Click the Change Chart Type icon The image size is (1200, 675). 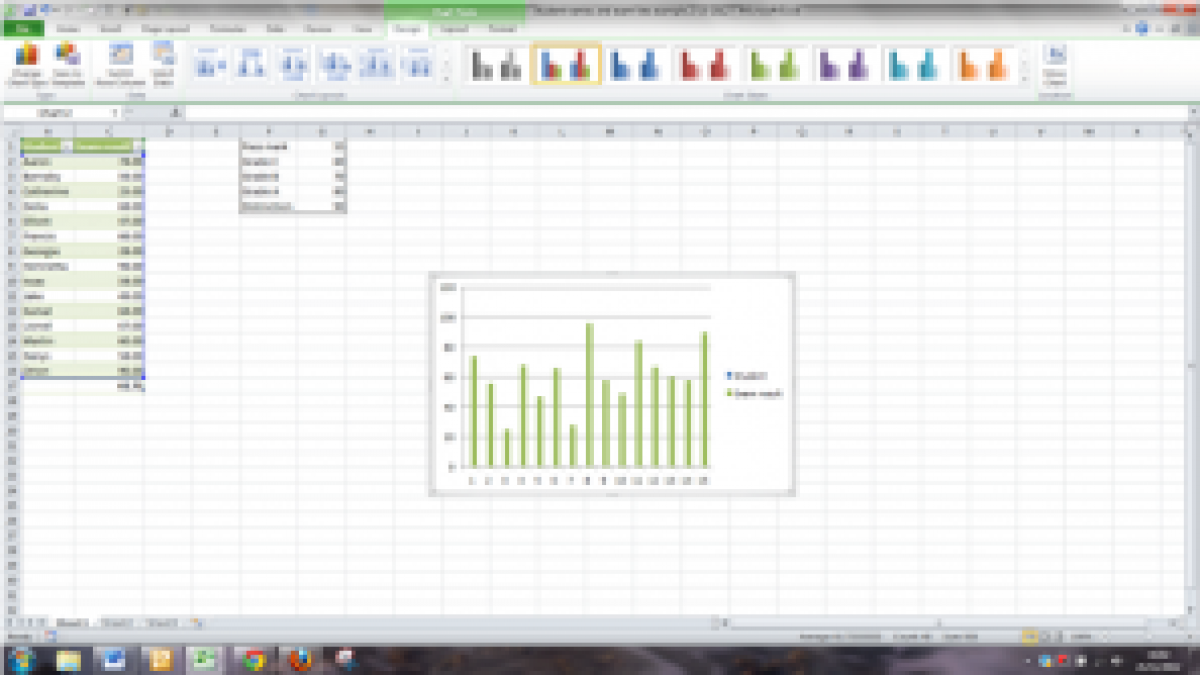coord(27,64)
